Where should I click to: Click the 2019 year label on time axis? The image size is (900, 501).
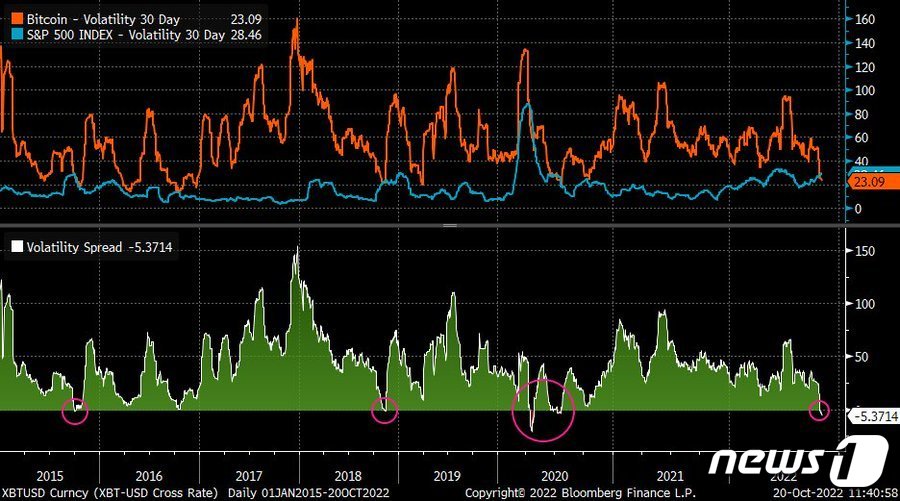[447, 476]
